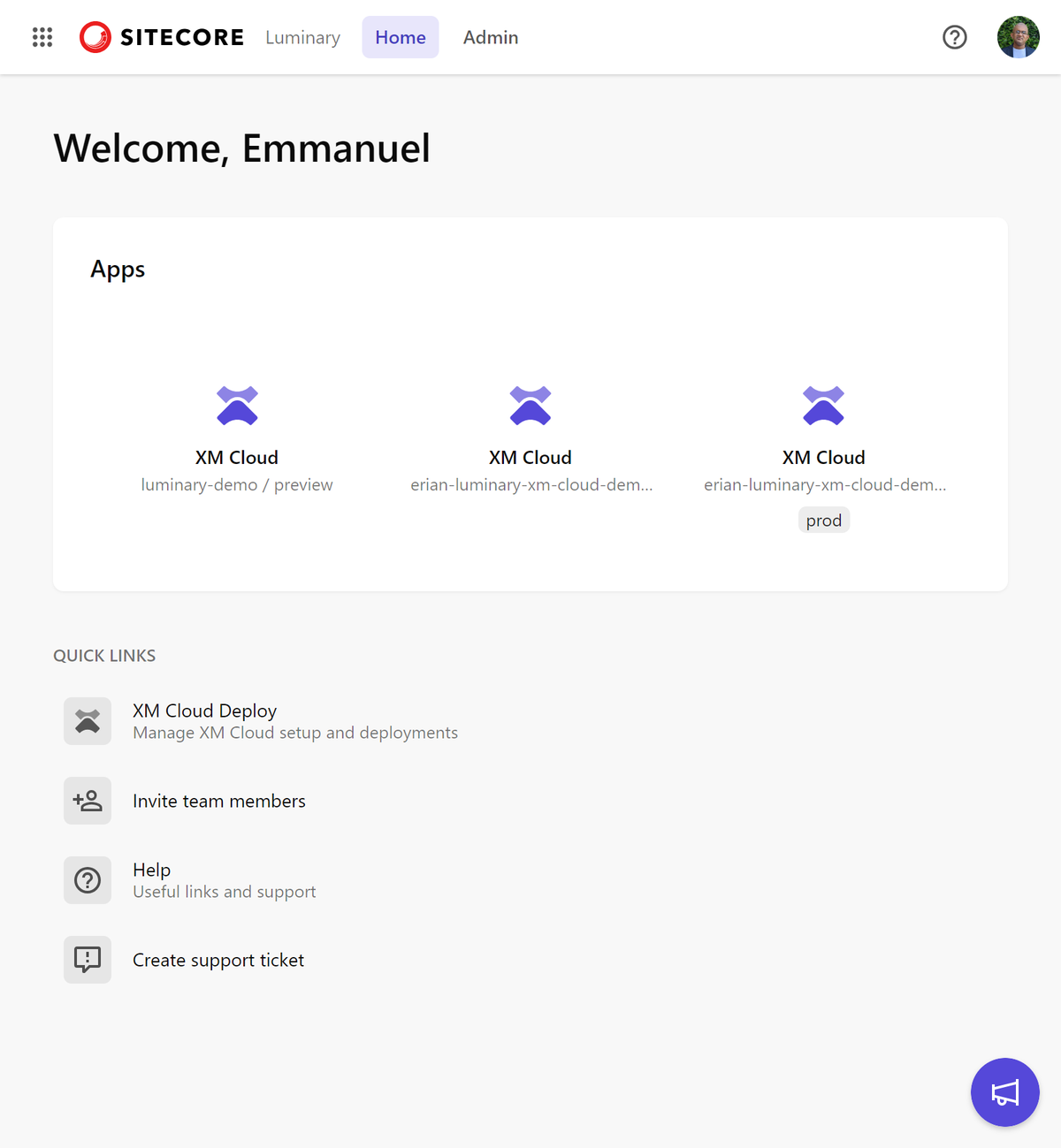Open the erian-luminary XM Cloud app icon

tap(530, 406)
